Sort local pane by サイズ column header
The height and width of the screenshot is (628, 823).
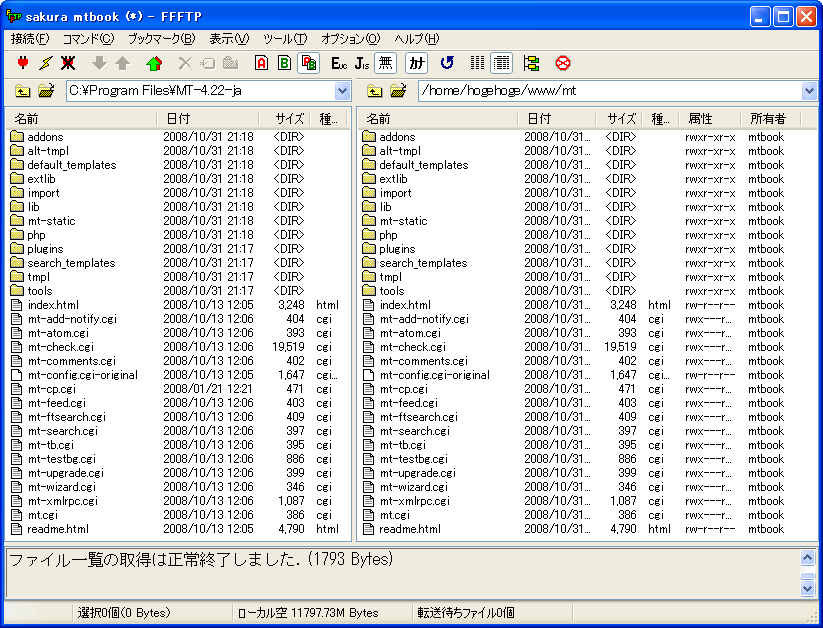coord(284,119)
